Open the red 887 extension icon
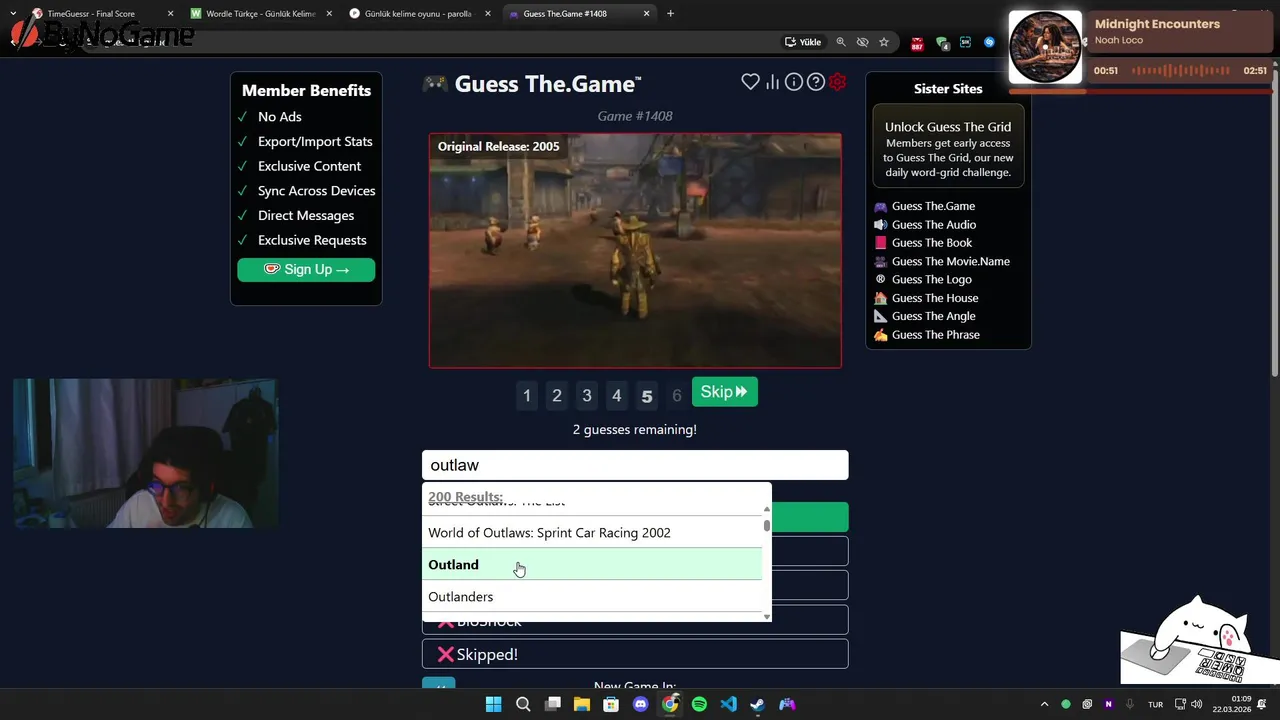The height and width of the screenshot is (720, 1280). pos(917,43)
